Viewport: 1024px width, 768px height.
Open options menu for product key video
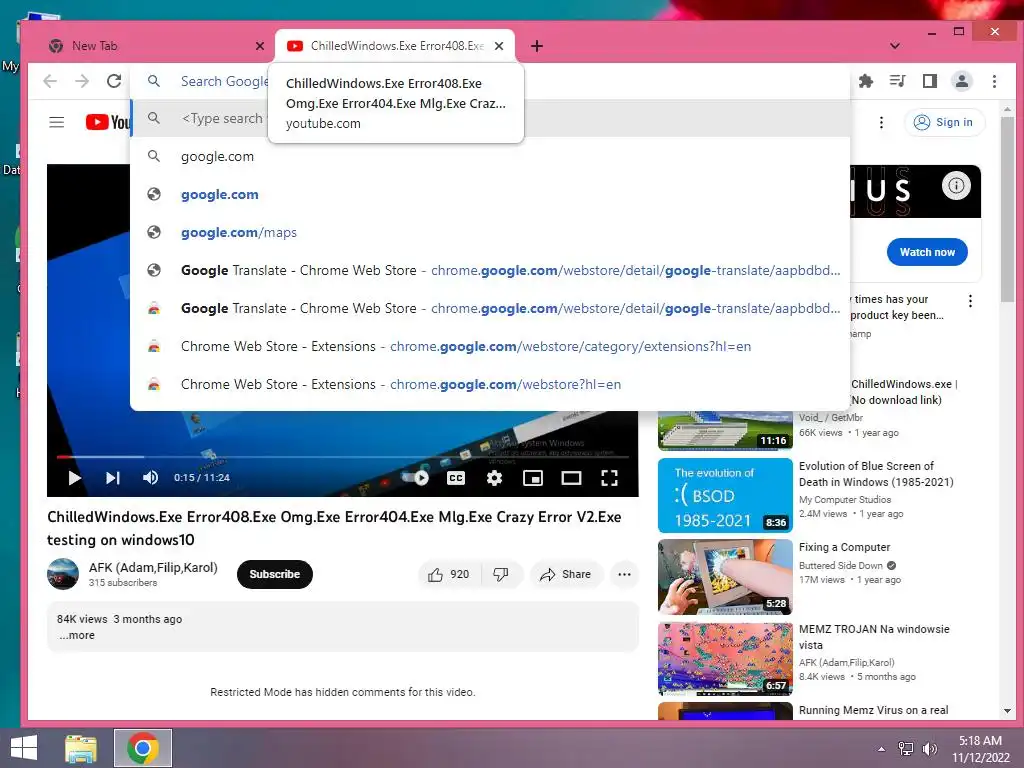pos(970,301)
